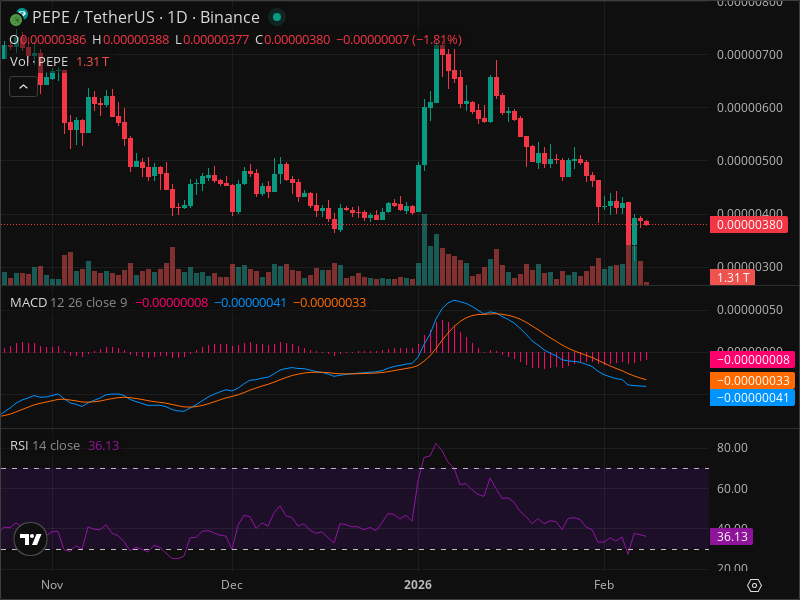Viewport: 800px width, 600px height.
Task: Click the RSI 60.00 axis label
Action: pyautogui.click(x=732, y=489)
